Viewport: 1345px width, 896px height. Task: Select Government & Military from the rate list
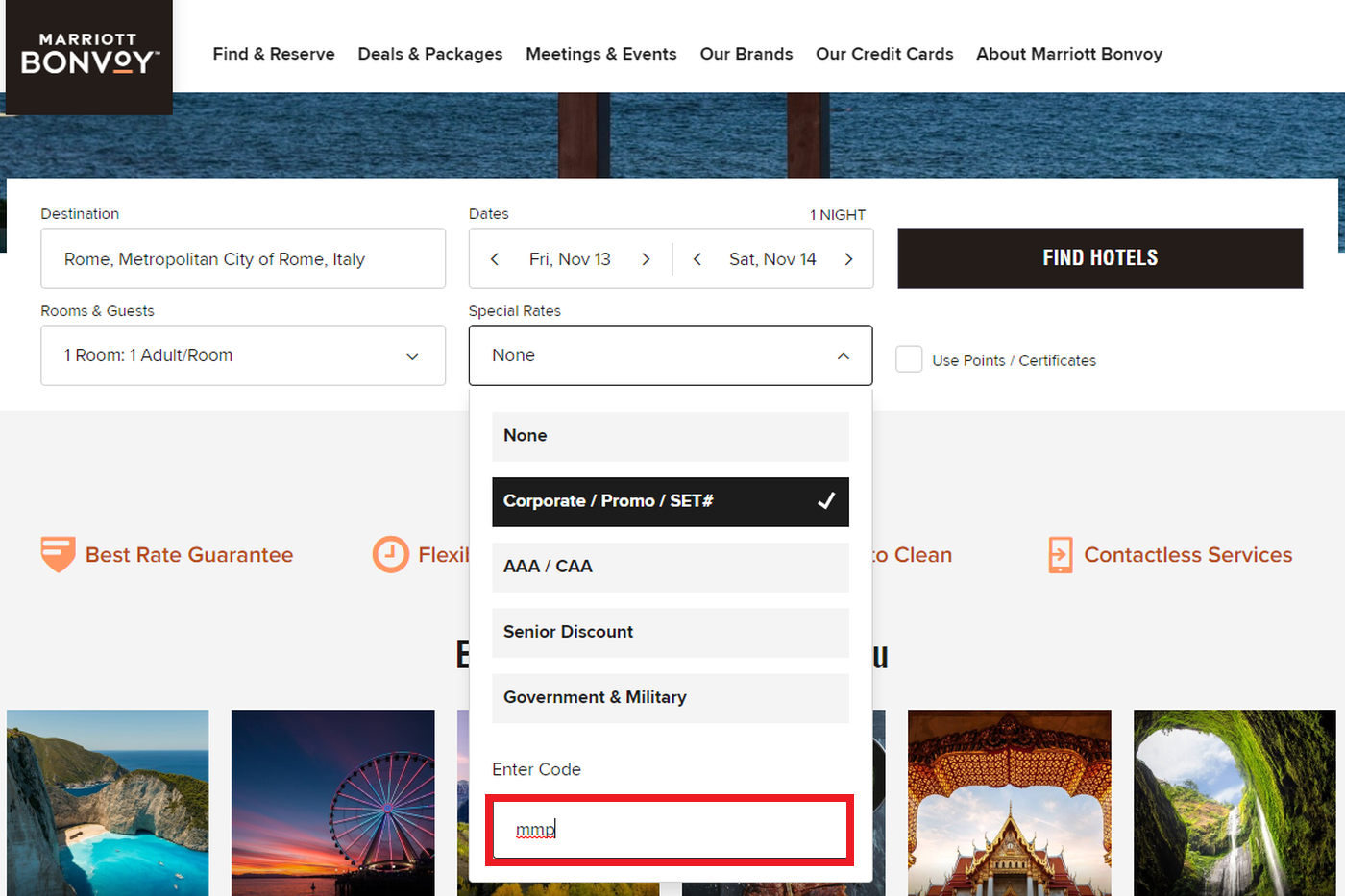coord(670,697)
